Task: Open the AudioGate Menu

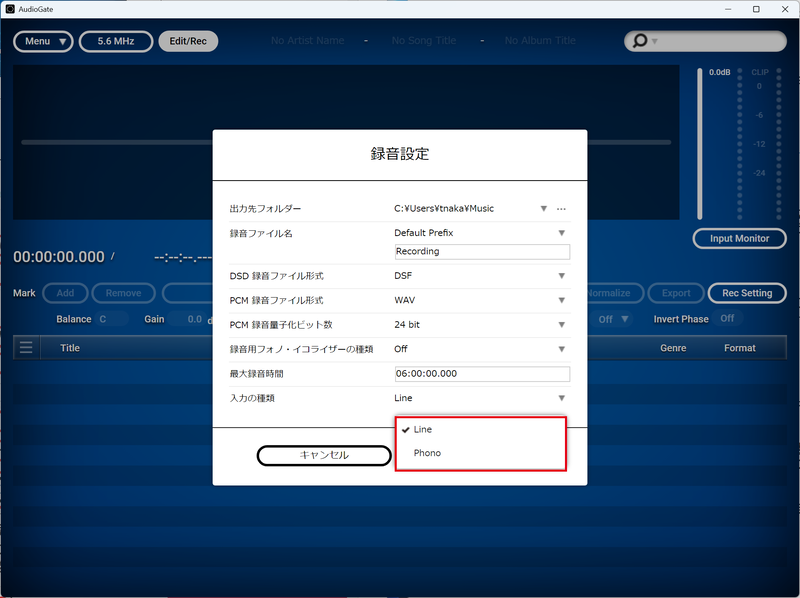Action: [42, 41]
